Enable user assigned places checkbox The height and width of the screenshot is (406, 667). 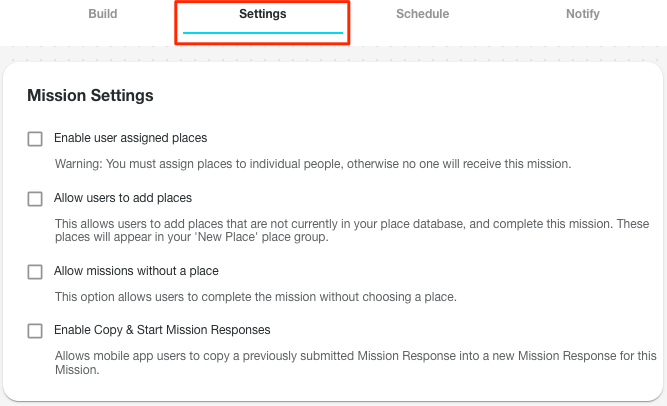coord(35,139)
